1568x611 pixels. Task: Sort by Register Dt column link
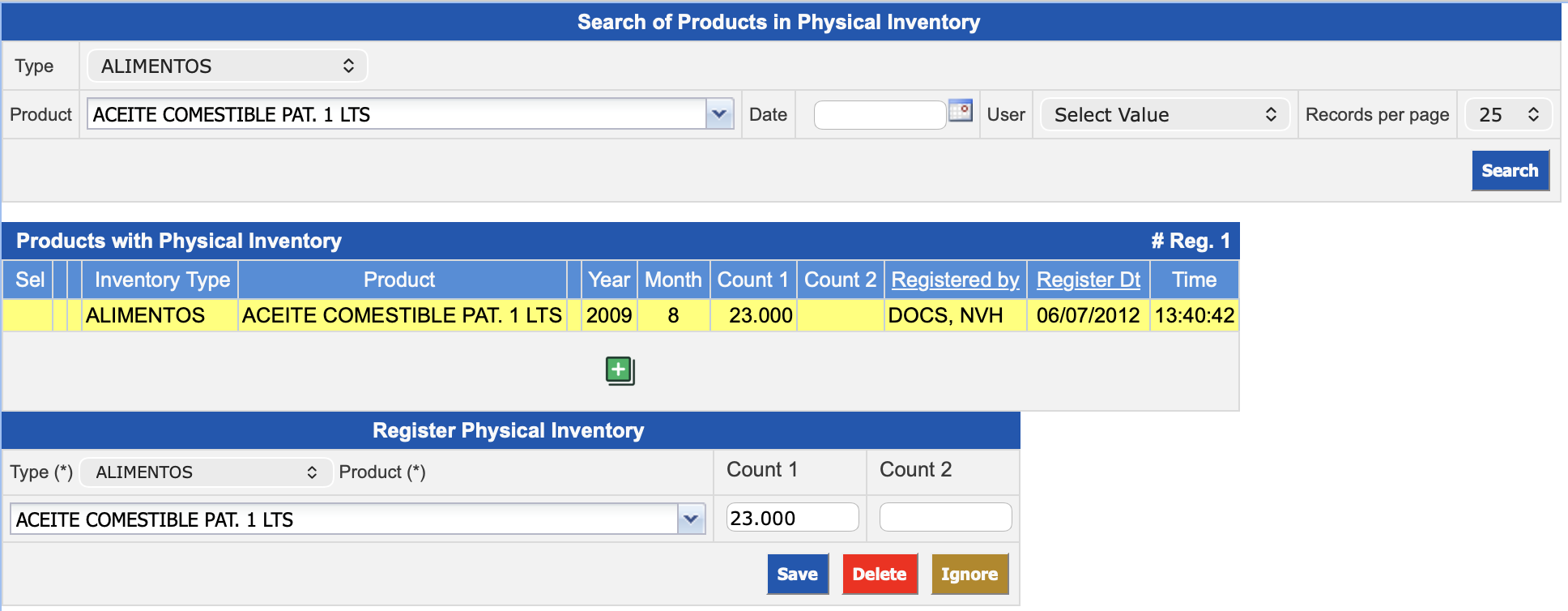(1088, 280)
